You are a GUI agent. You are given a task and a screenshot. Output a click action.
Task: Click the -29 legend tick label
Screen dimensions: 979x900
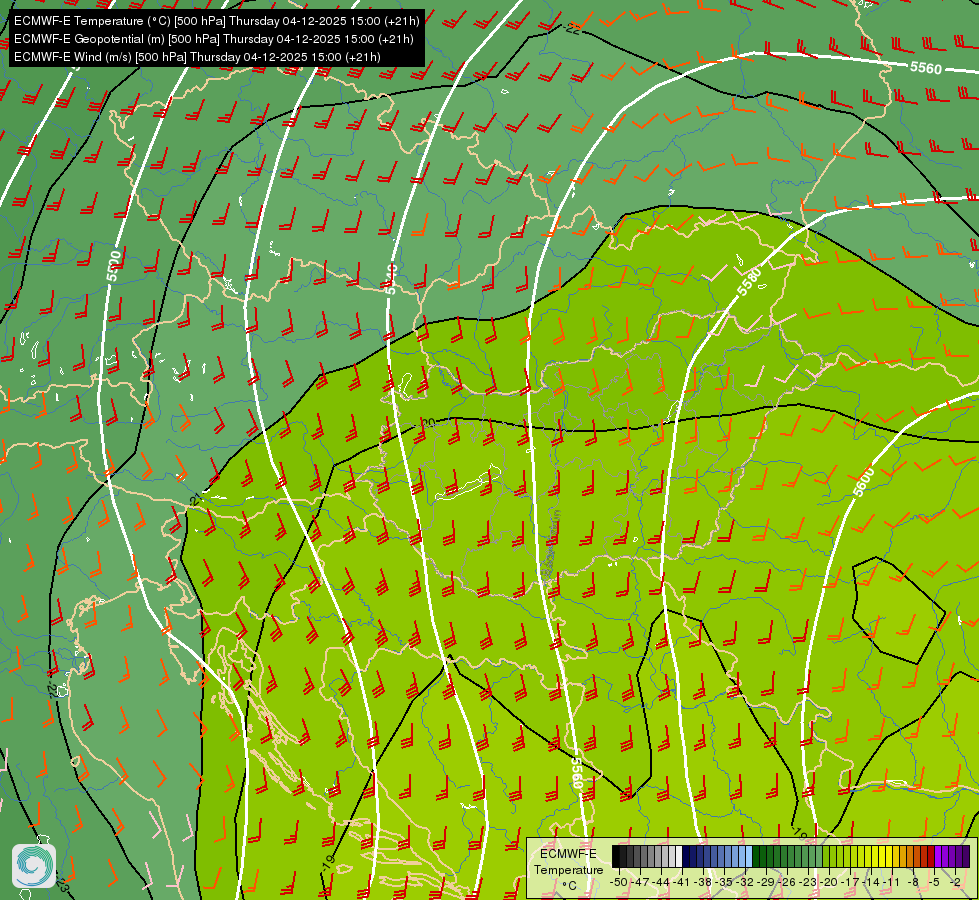coord(766,882)
